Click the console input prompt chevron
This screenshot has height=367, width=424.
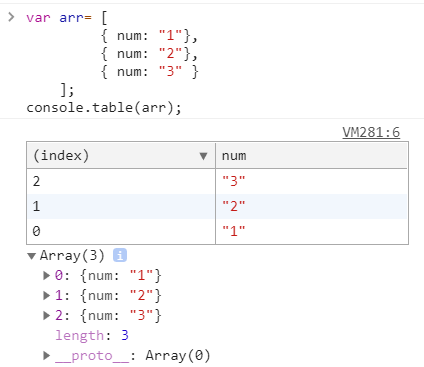(11, 17)
